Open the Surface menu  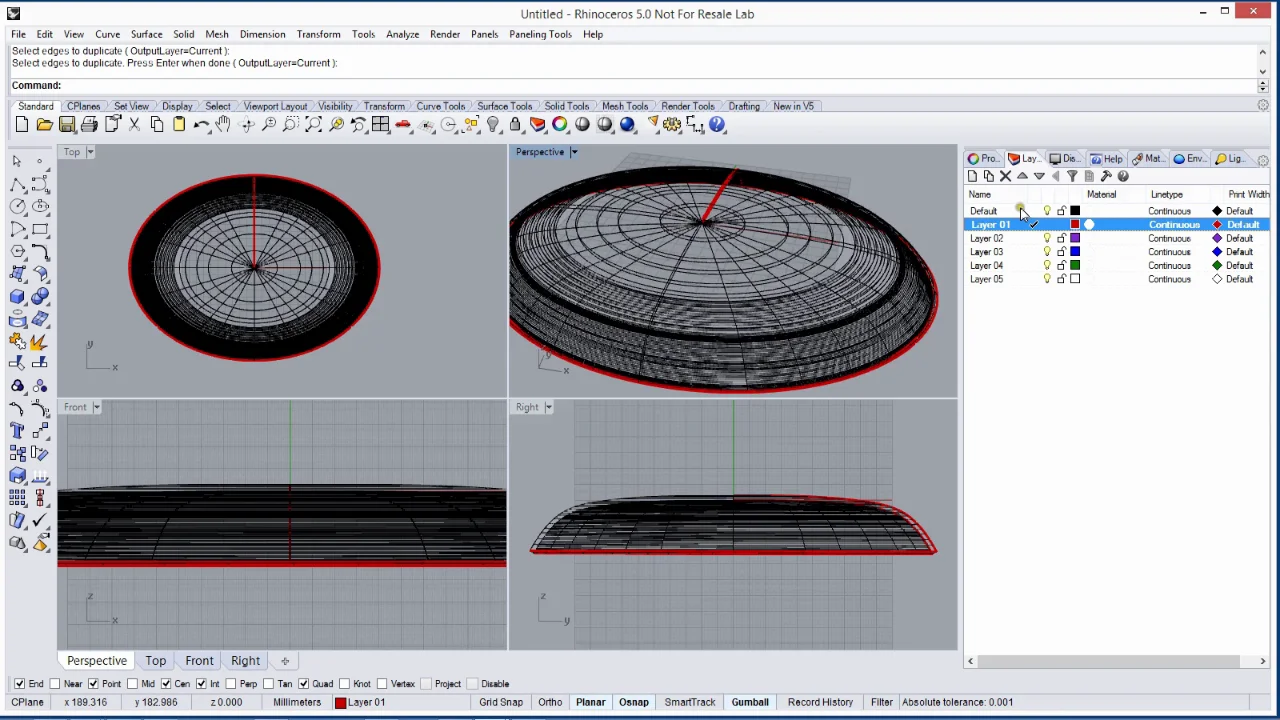tap(146, 34)
